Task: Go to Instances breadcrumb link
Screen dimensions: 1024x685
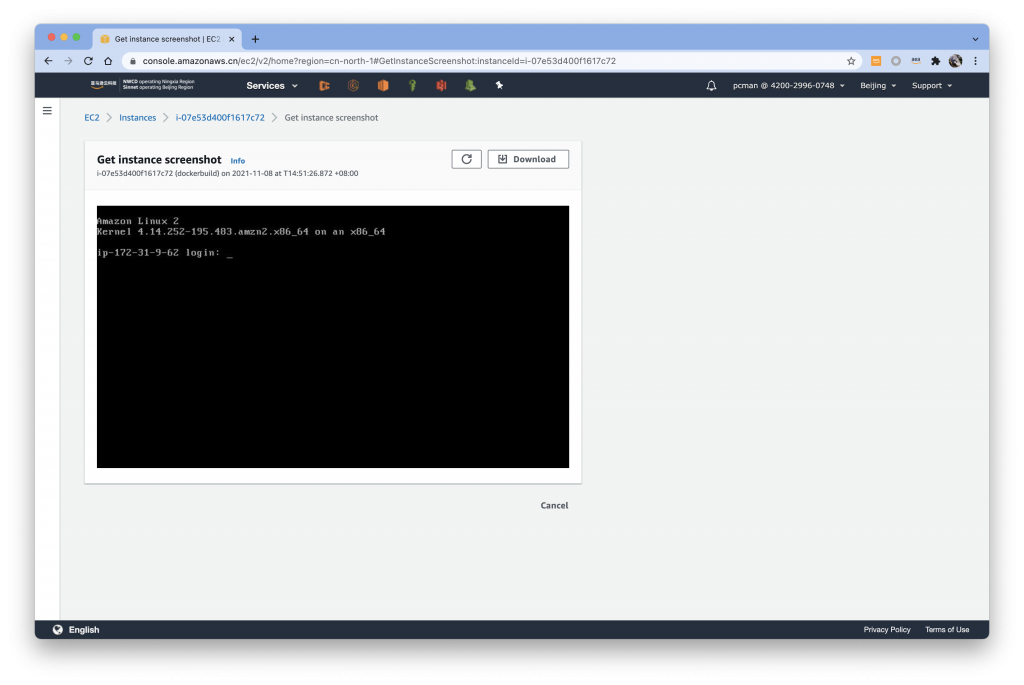Action: tap(138, 118)
